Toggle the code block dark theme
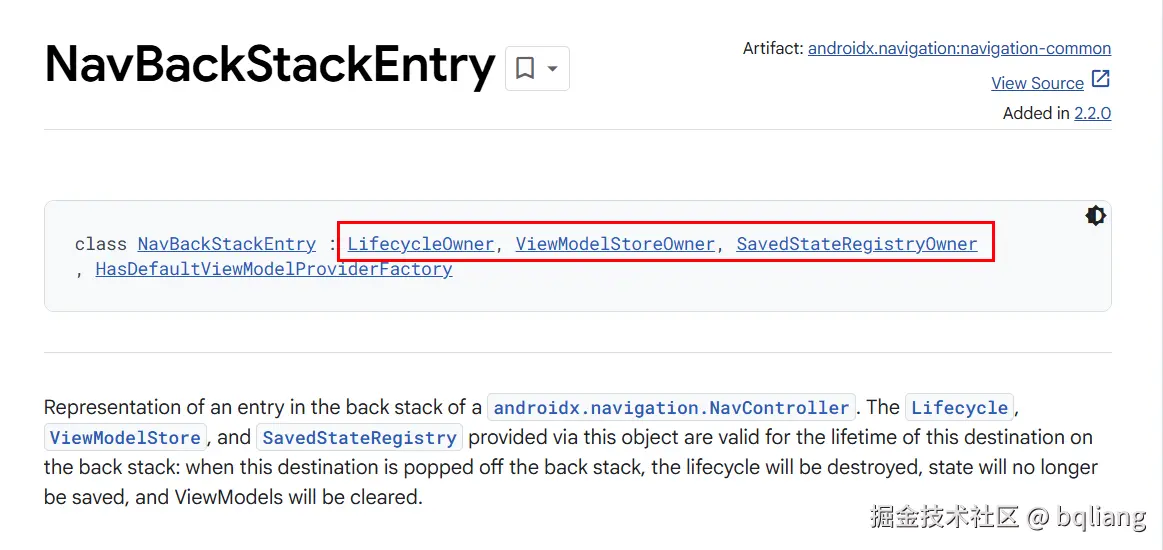 (1095, 216)
